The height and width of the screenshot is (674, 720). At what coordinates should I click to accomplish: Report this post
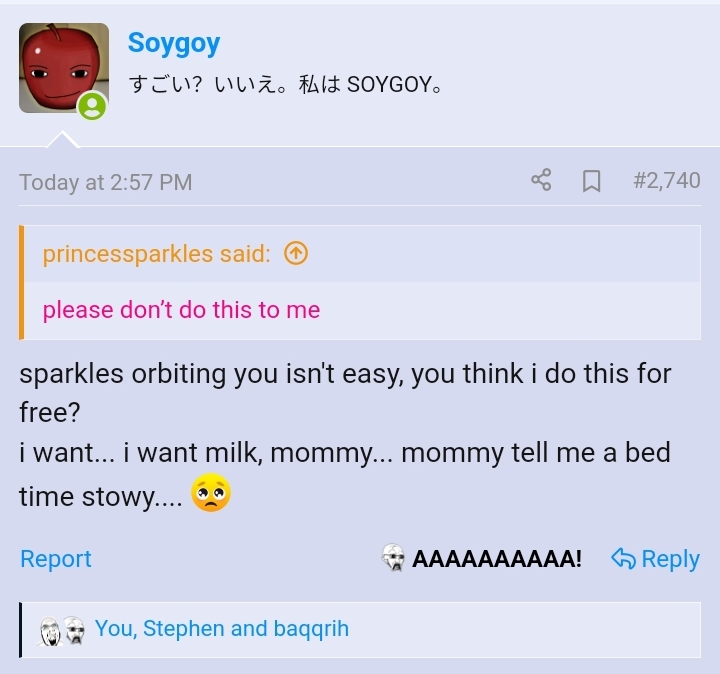click(56, 559)
